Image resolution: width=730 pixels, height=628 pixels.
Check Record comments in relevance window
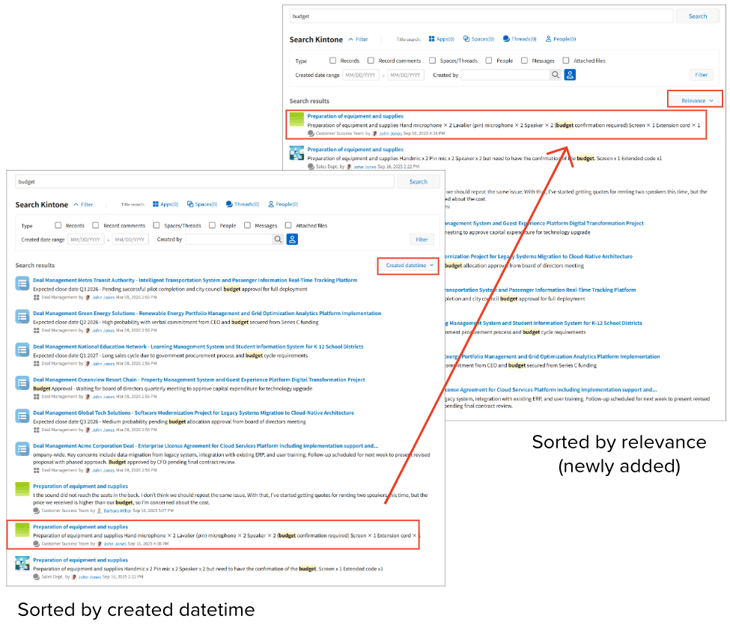coord(371,61)
